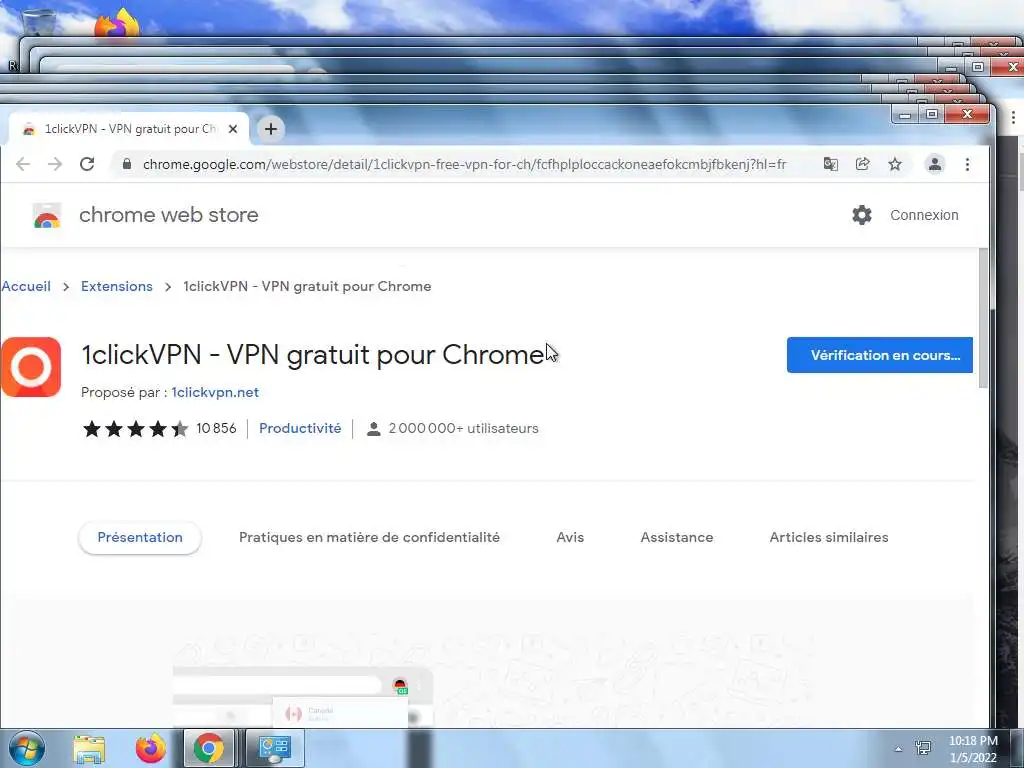Open a new tab with plus button
The width and height of the screenshot is (1024, 768).
pos(270,129)
